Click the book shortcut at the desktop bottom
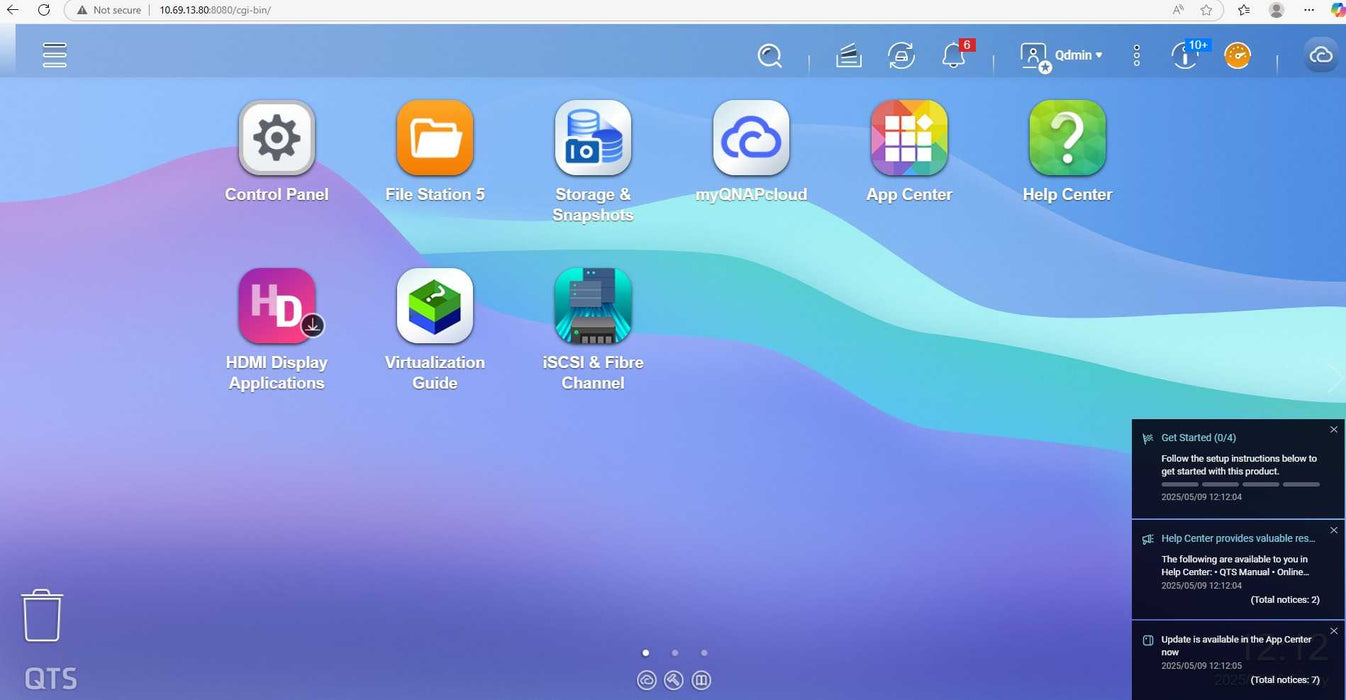 point(702,680)
